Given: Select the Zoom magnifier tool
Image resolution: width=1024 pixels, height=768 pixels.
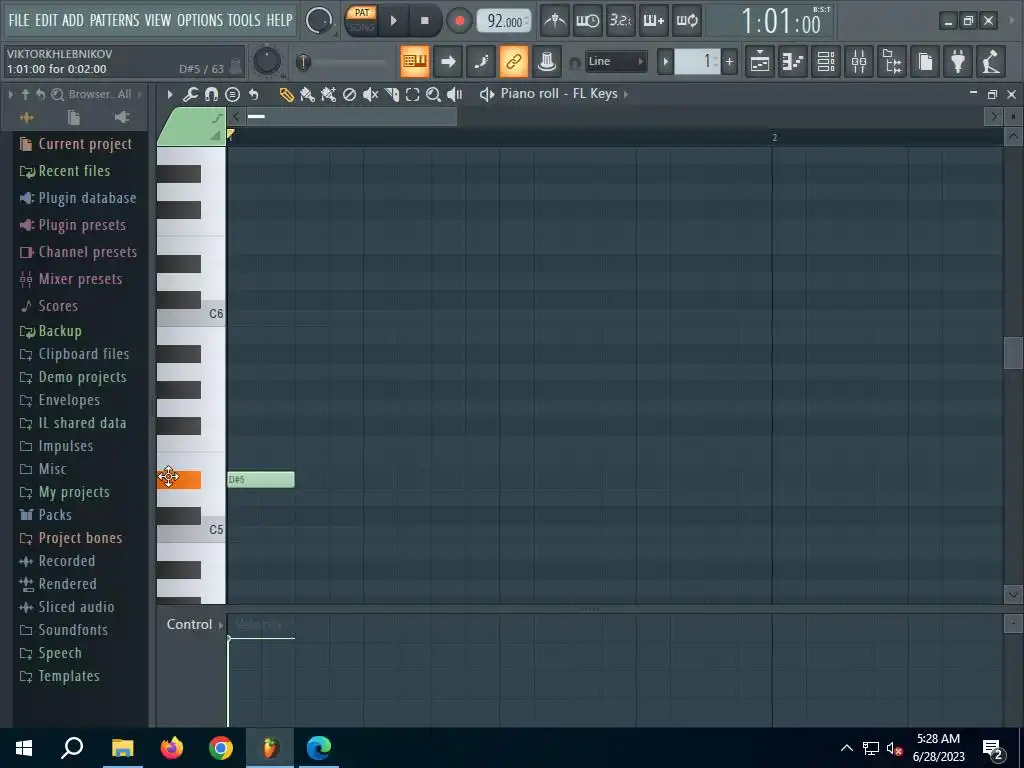Looking at the screenshot, I should [x=433, y=95].
